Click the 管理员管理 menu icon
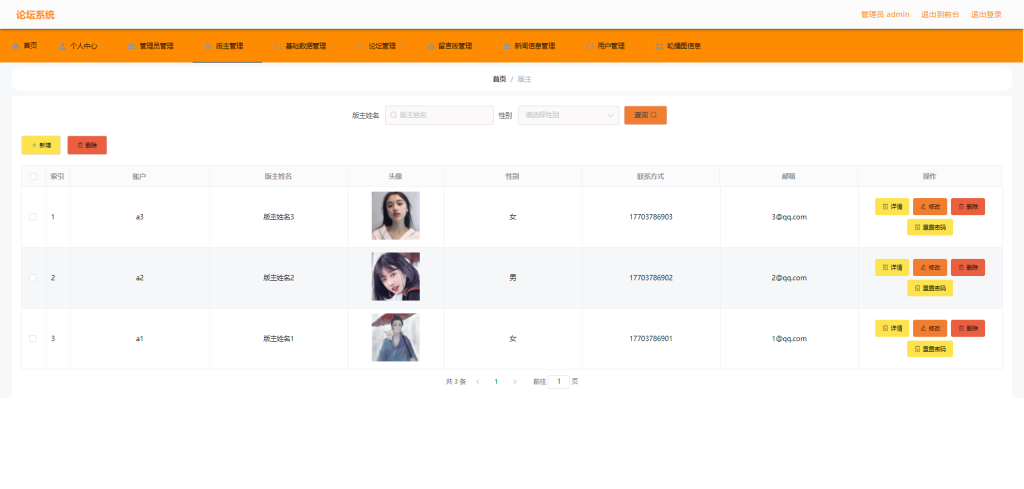The image size is (1024, 489). pyautogui.click(x=132, y=46)
